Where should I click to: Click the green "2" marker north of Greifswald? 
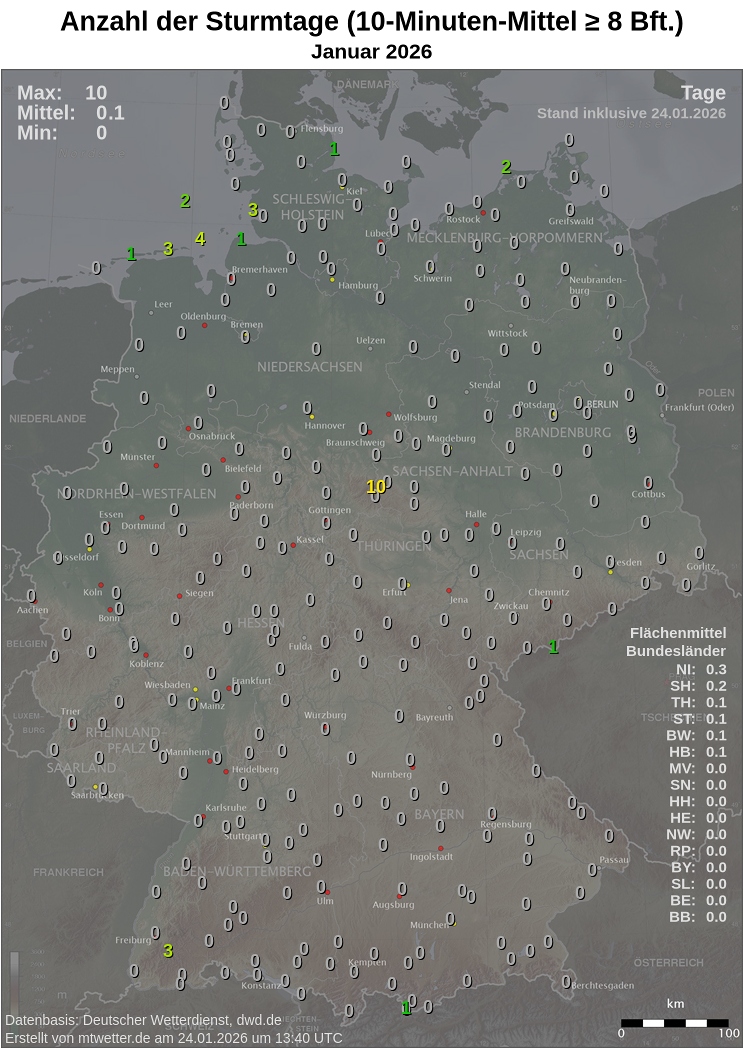506,167
